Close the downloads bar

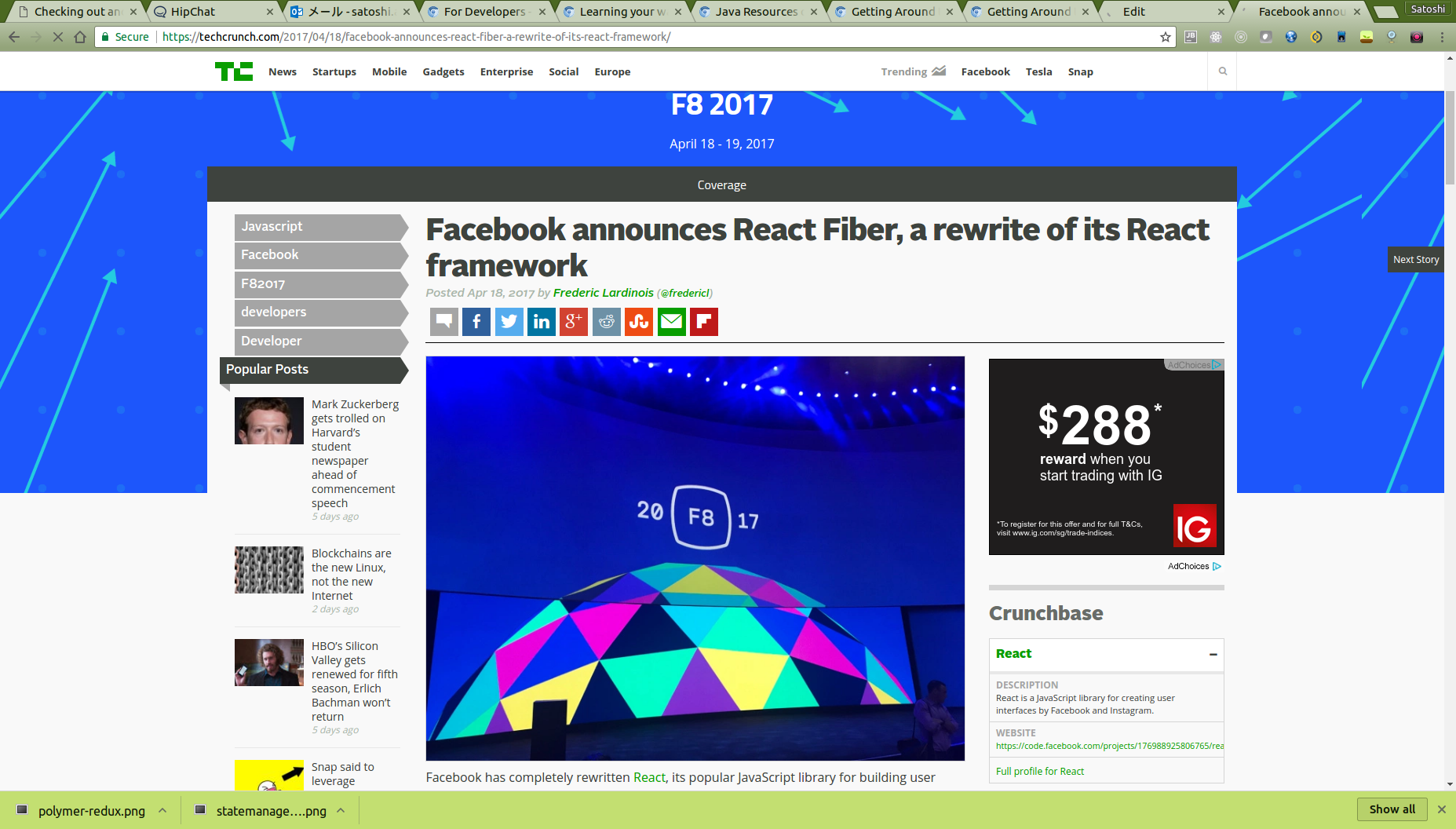(1441, 809)
